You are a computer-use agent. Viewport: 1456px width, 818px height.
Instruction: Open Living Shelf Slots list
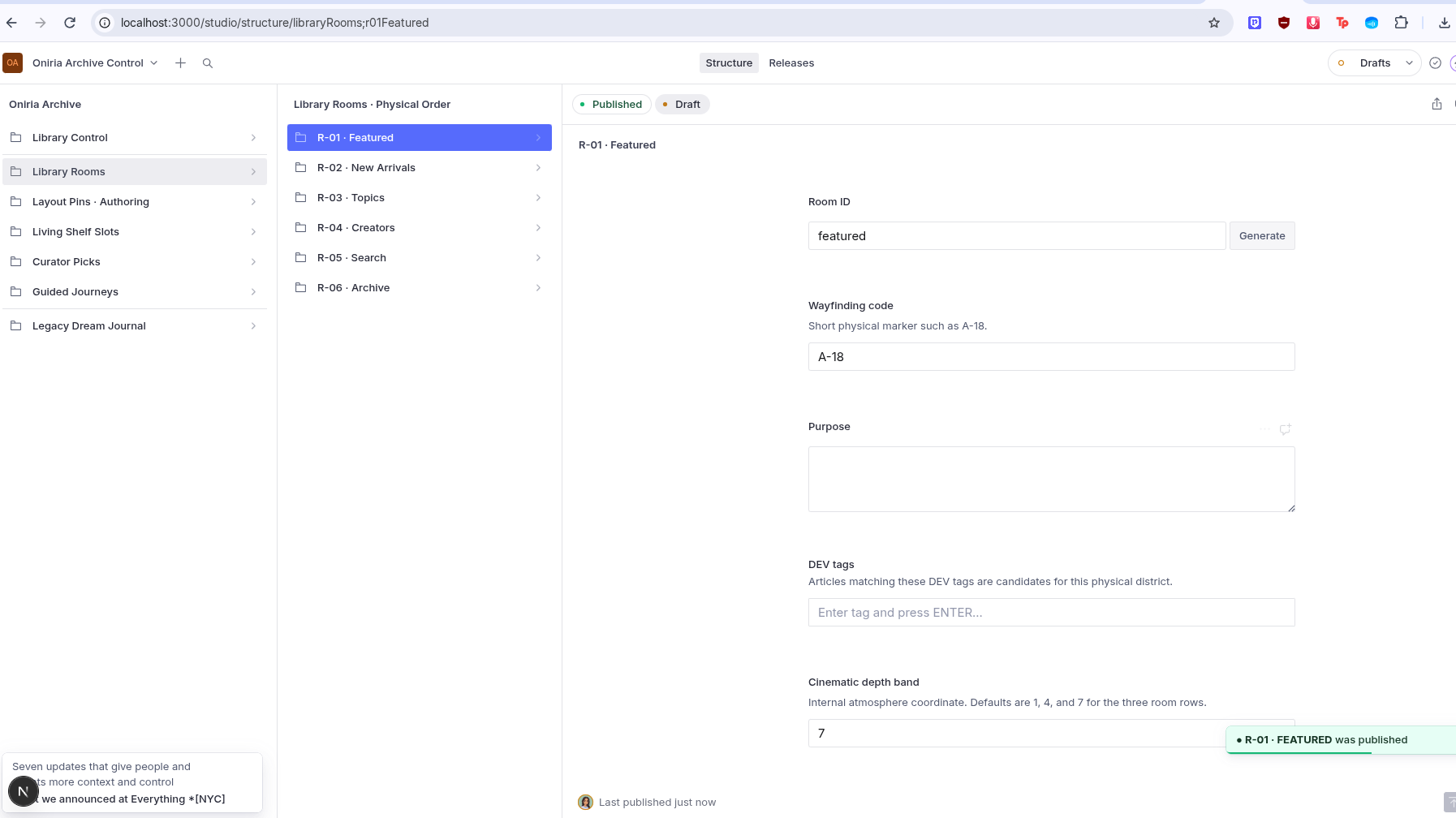click(x=135, y=231)
